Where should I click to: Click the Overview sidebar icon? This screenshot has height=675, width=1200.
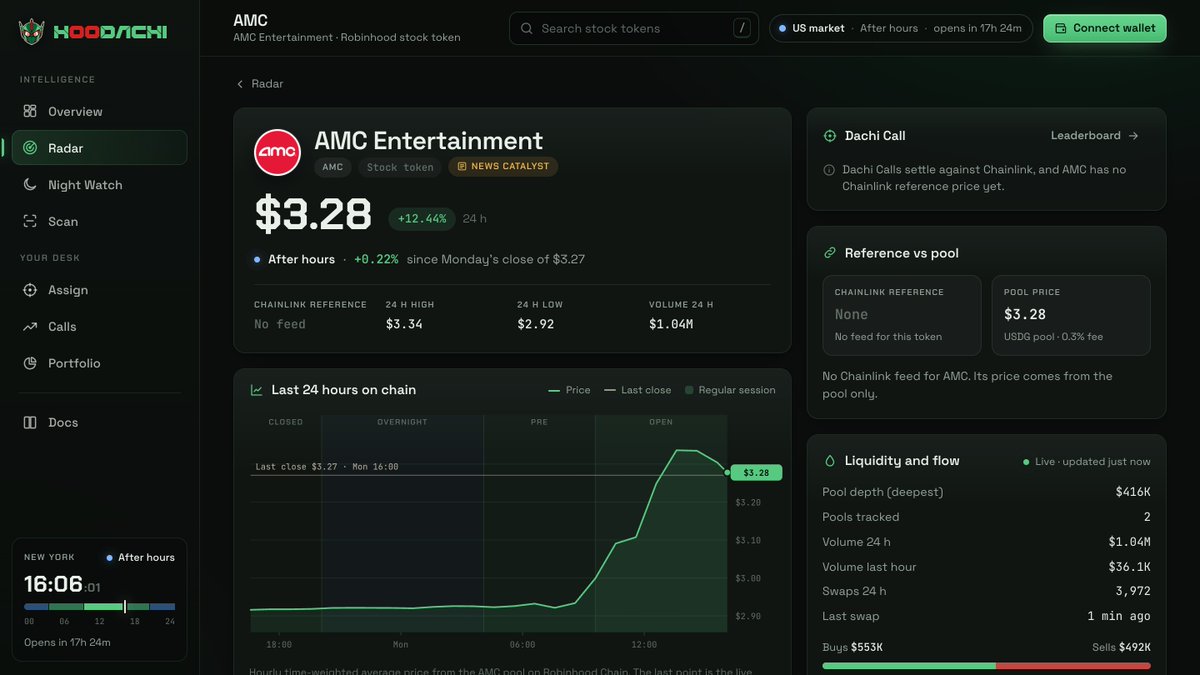click(30, 111)
